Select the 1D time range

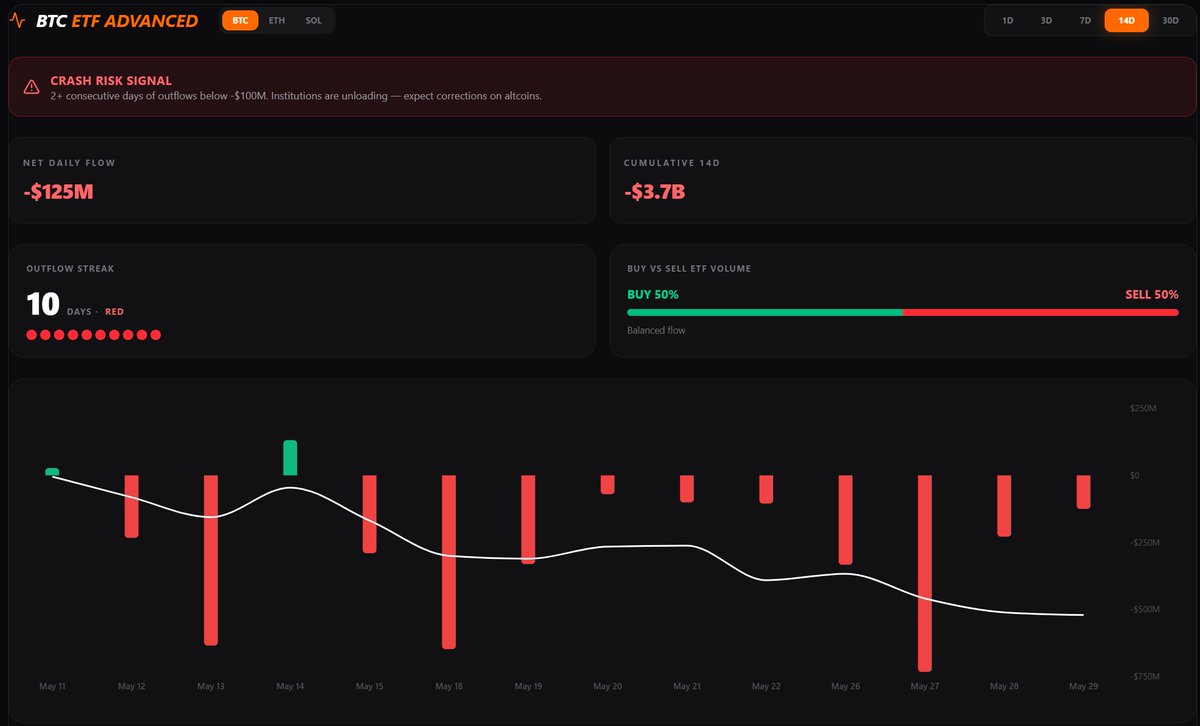[x=1007, y=20]
